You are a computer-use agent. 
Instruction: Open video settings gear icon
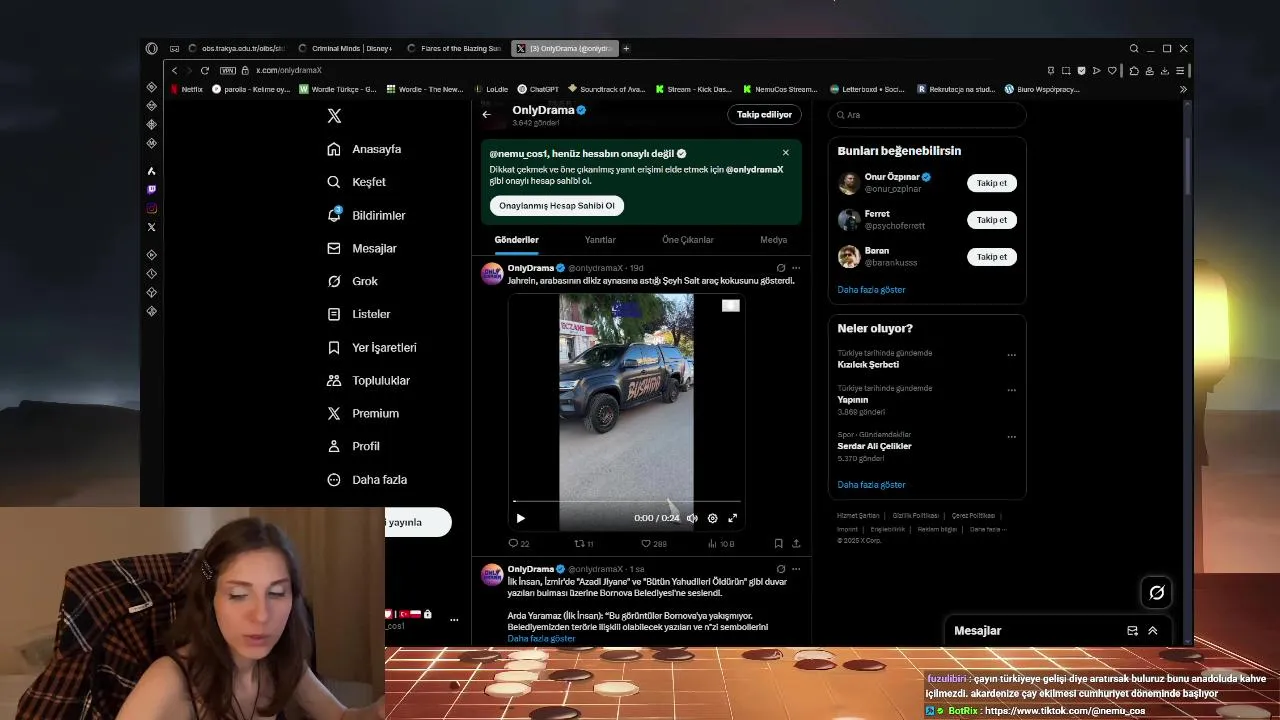click(712, 518)
